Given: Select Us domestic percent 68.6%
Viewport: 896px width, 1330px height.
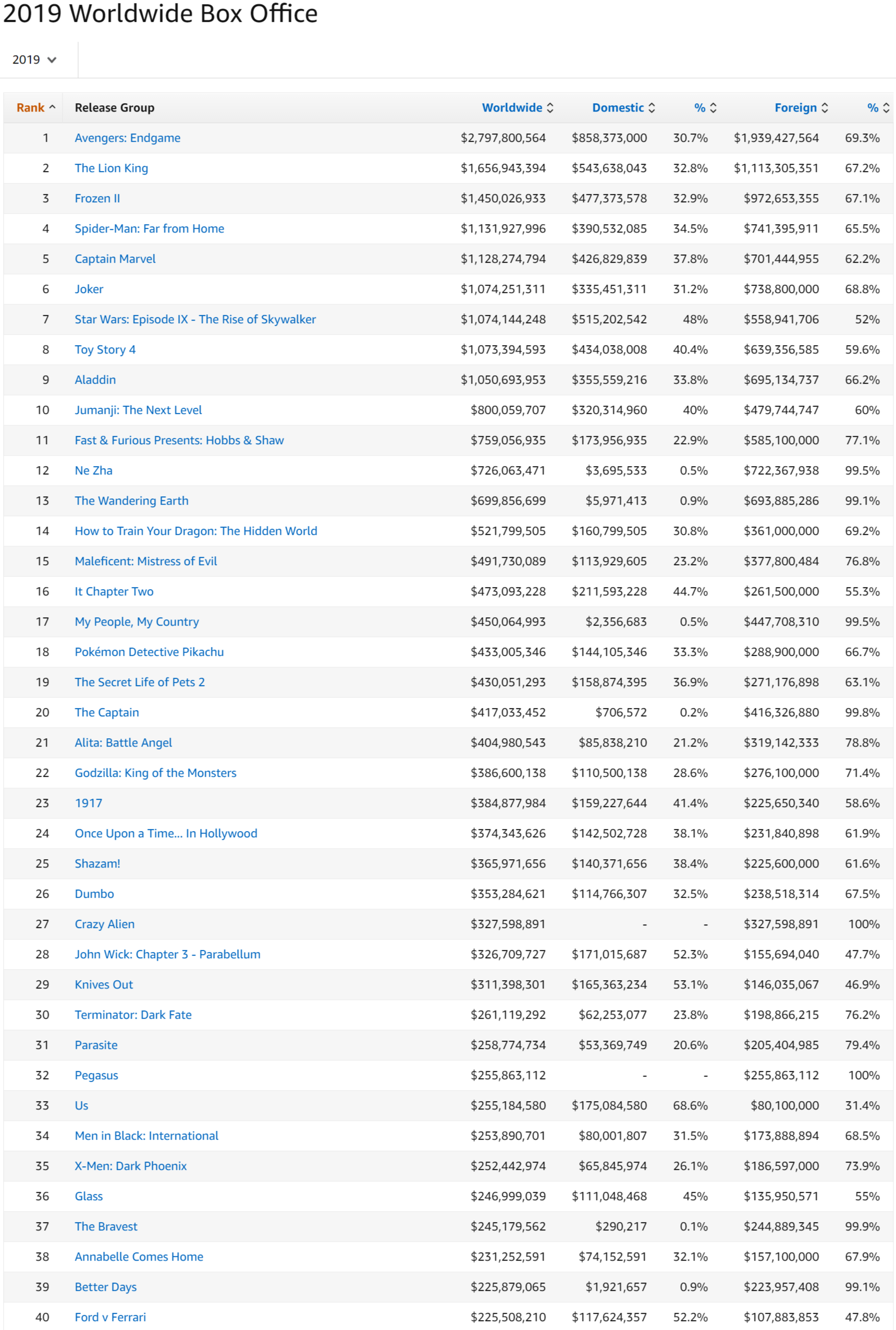Looking at the screenshot, I should pos(690,1106).
